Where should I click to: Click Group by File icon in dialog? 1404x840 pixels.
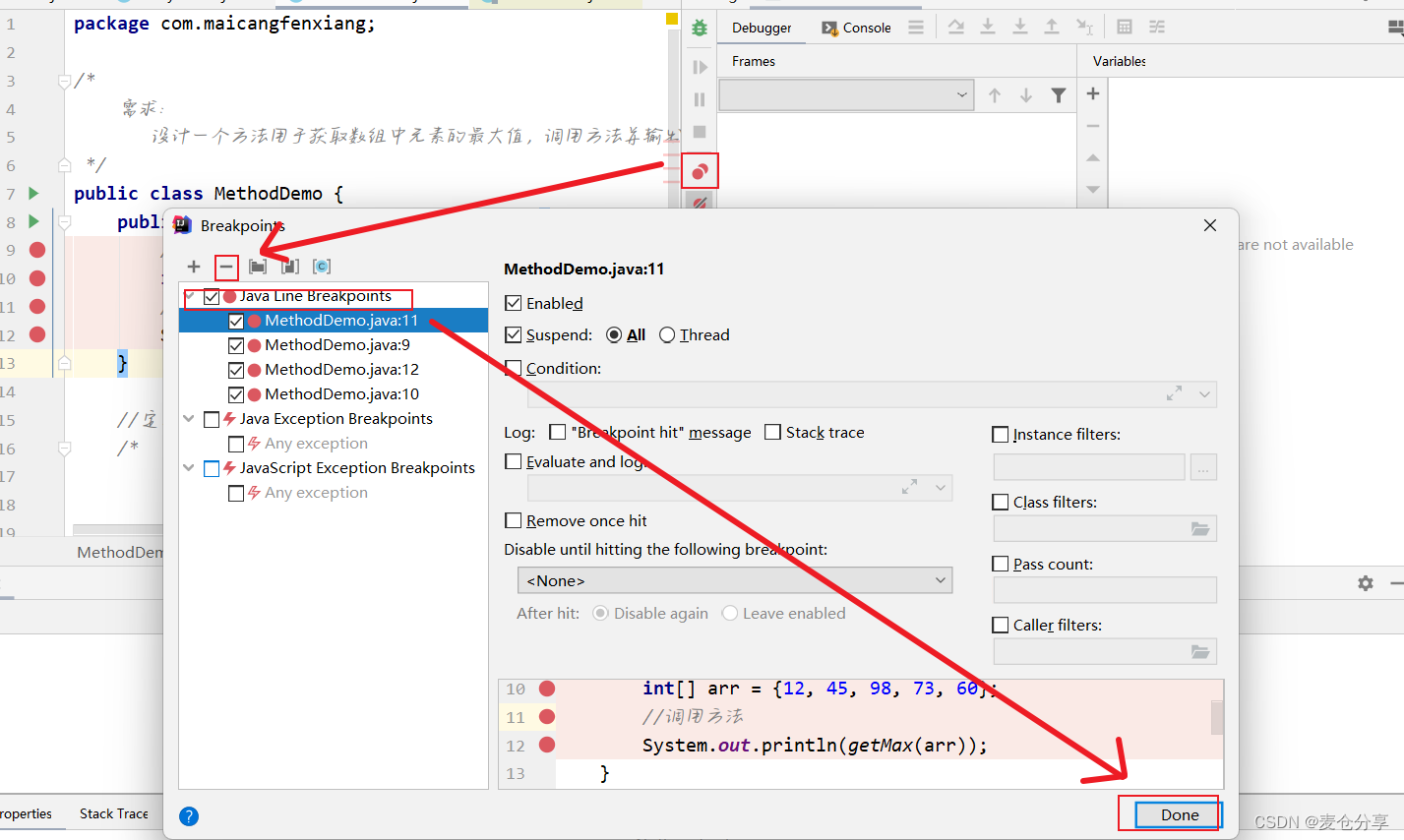pos(290,267)
